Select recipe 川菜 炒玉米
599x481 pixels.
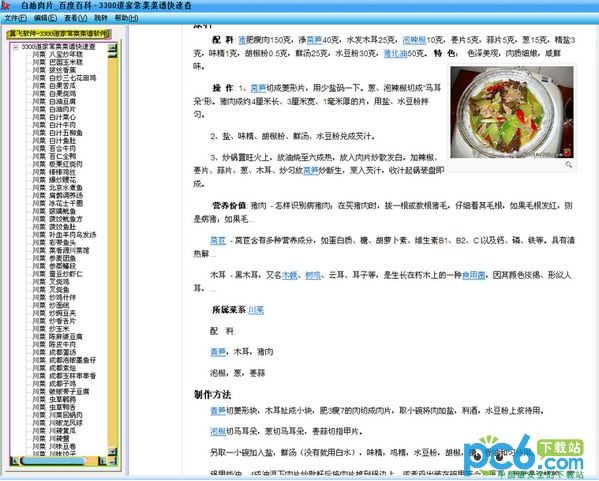50,329
